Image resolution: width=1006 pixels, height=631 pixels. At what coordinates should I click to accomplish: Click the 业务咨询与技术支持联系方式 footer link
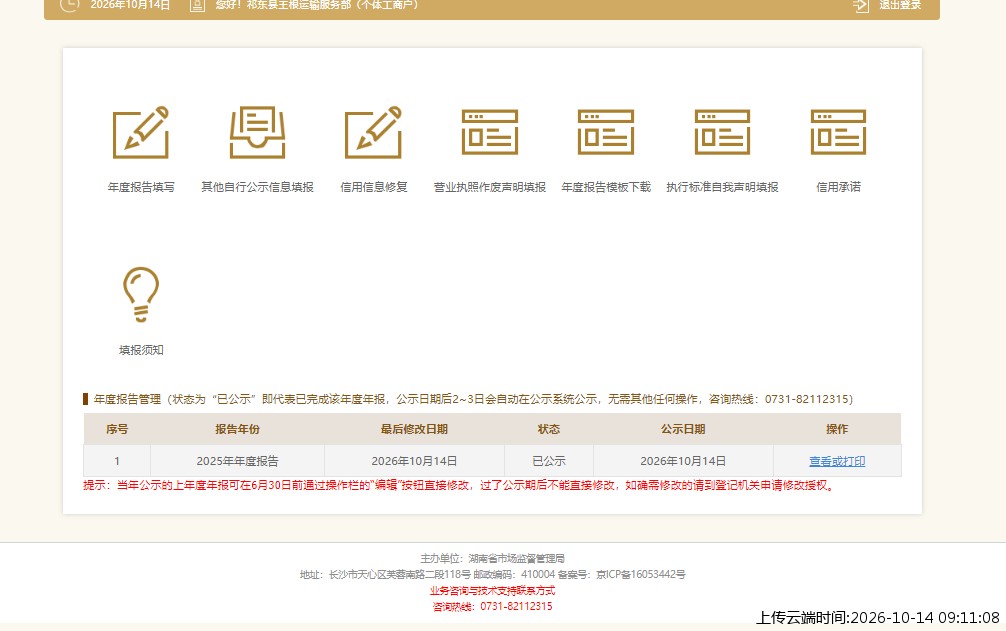pos(492,591)
